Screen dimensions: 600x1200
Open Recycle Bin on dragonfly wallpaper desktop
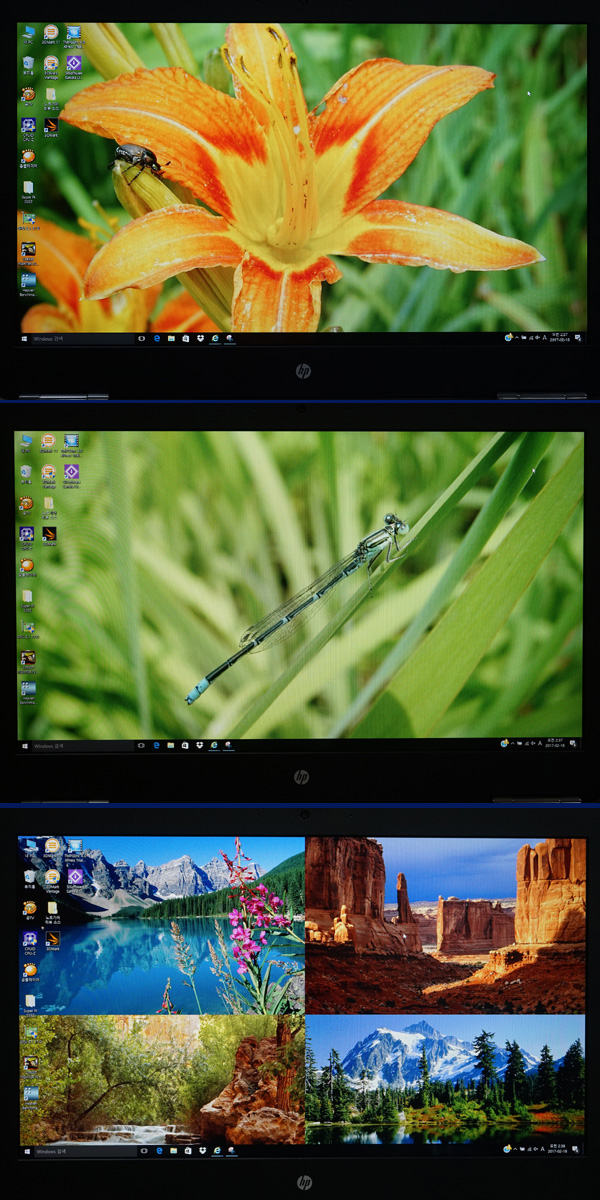click(x=27, y=476)
